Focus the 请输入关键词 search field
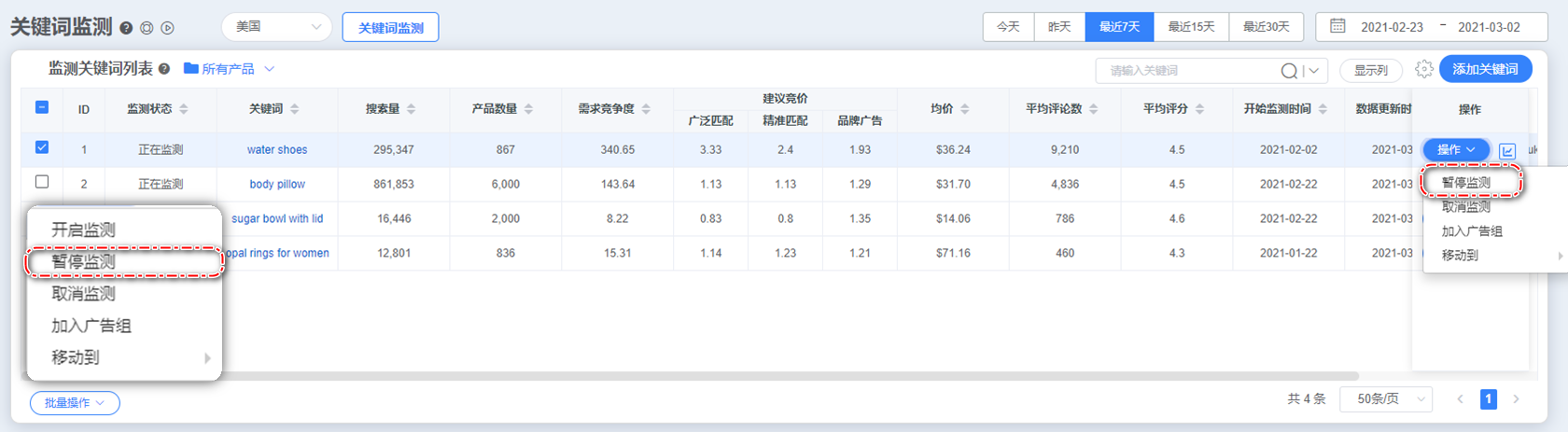The image size is (1568, 432). pyautogui.click(x=1185, y=71)
